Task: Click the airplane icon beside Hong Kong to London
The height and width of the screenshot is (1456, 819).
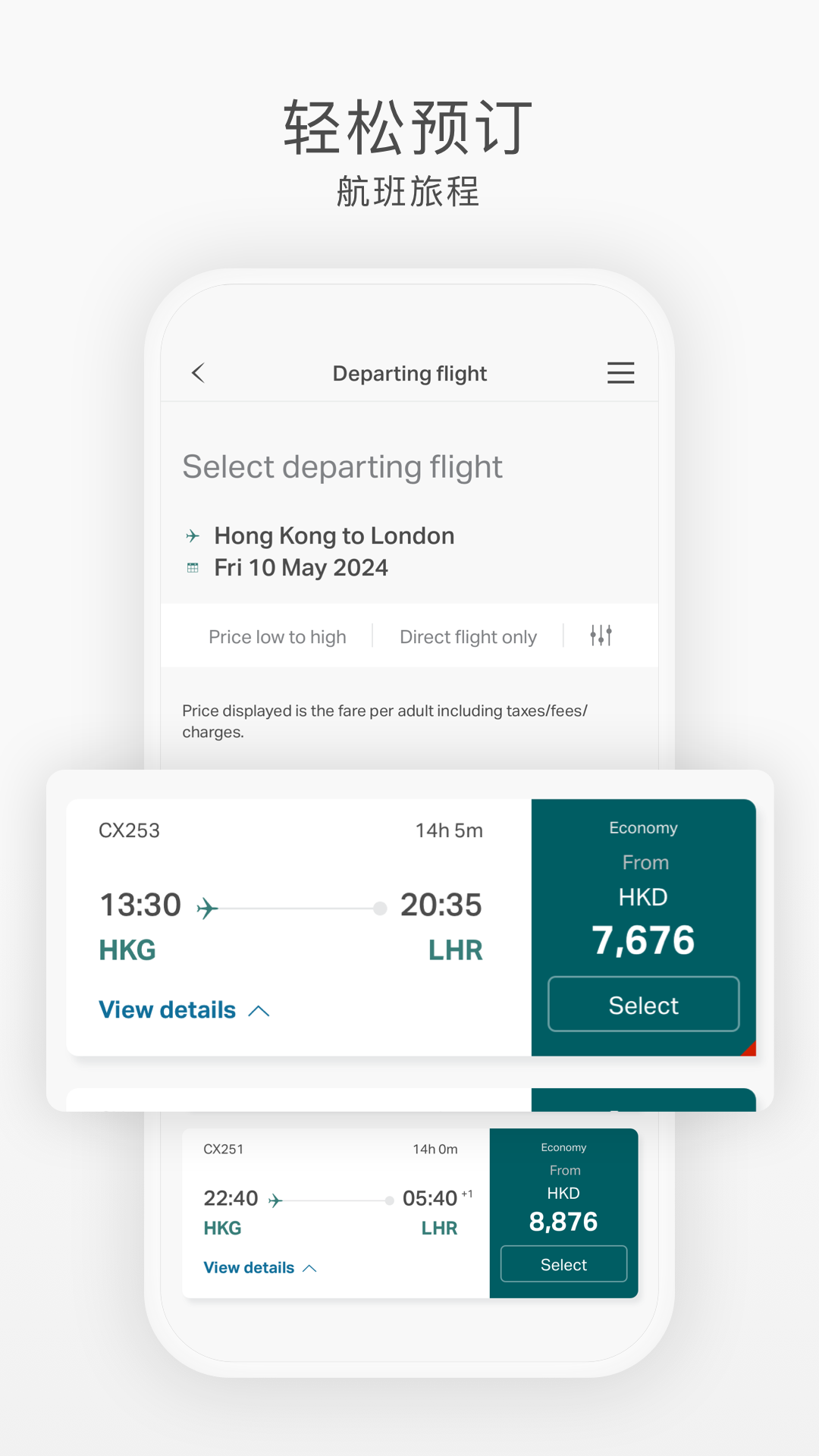Action: [193, 536]
